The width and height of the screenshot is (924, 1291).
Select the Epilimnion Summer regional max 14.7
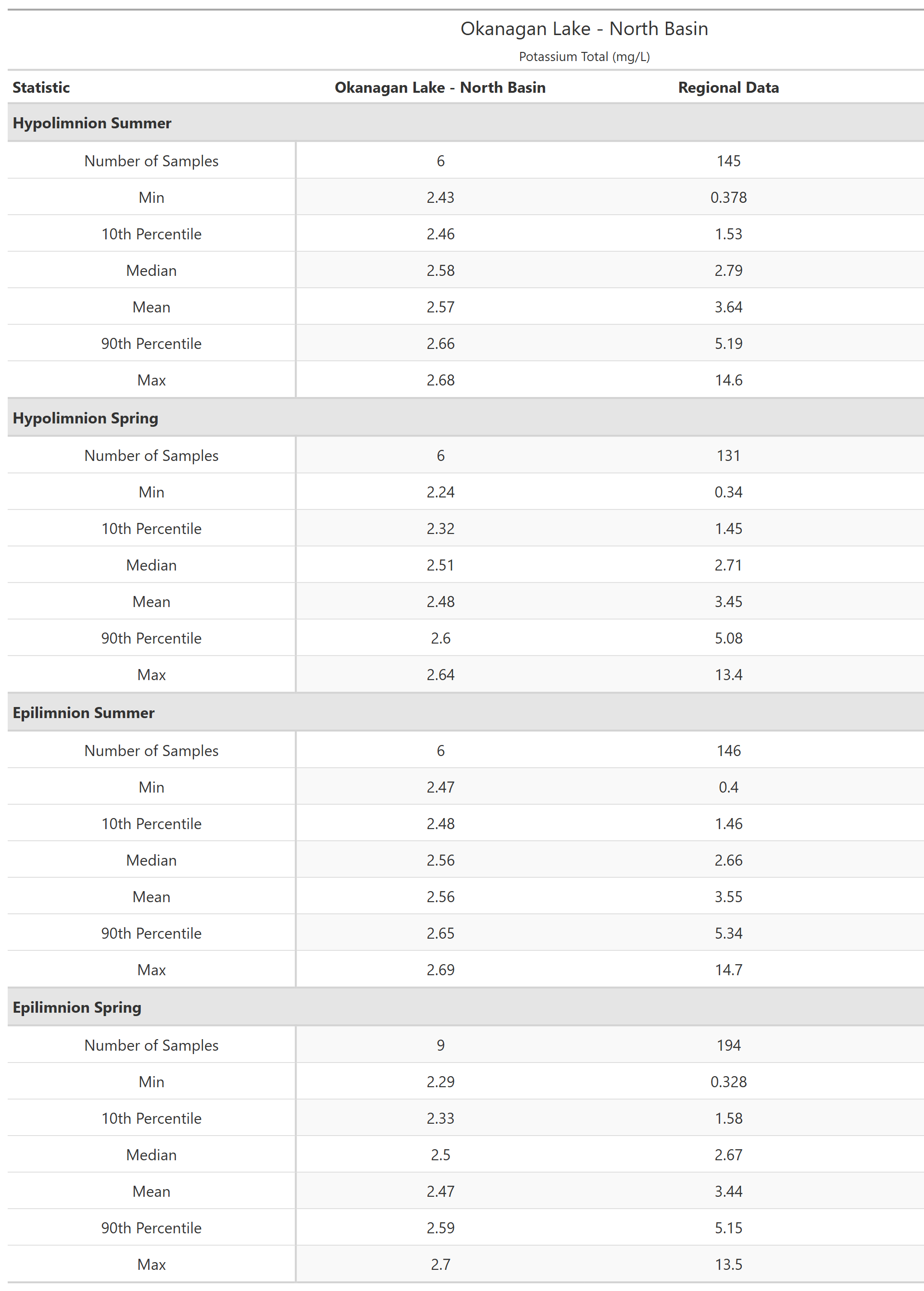(x=728, y=969)
